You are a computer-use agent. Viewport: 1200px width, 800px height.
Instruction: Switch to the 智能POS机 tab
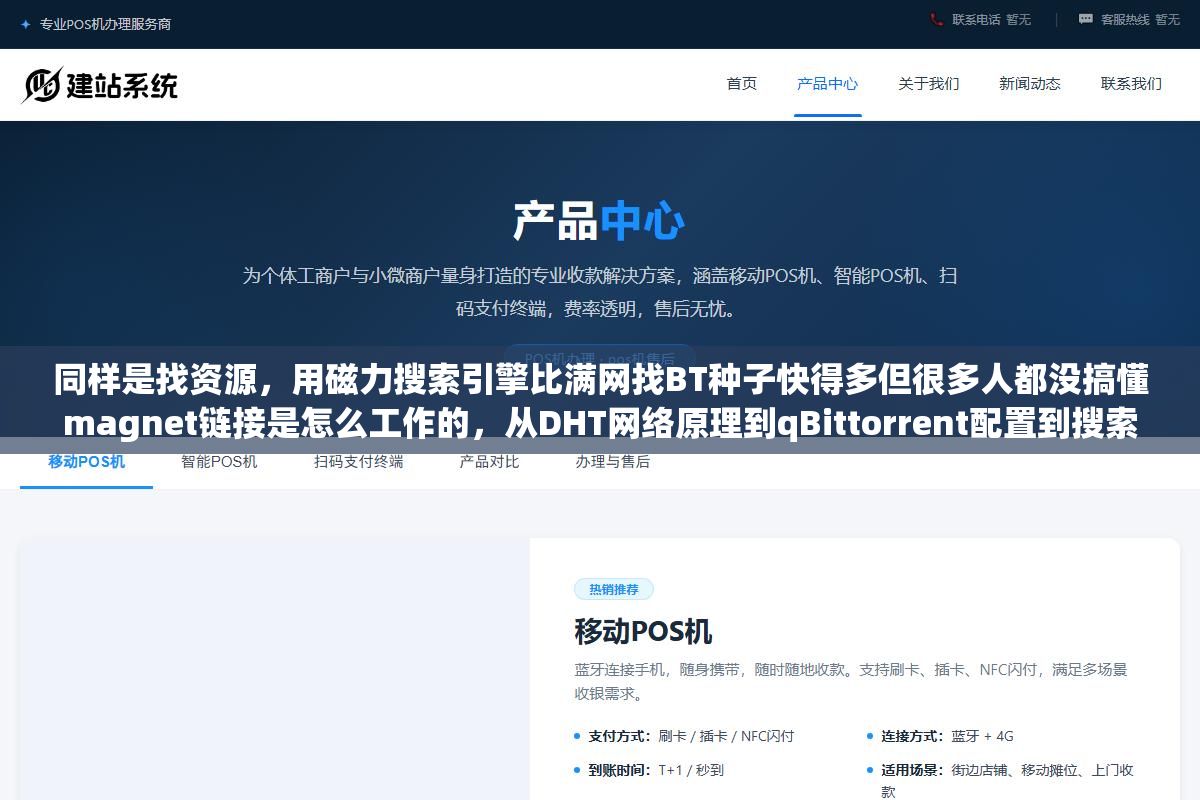pos(219,462)
